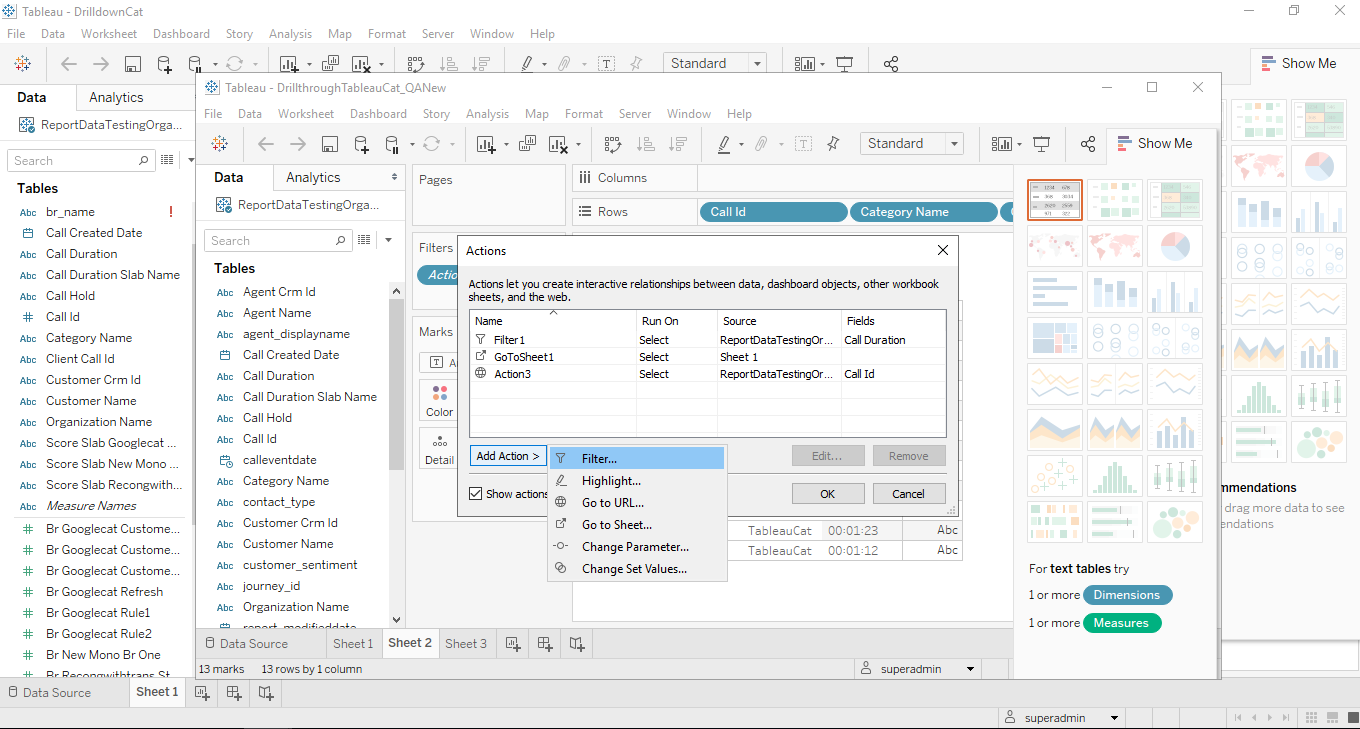Choose Go to URL... from Add Action menu

636,503
